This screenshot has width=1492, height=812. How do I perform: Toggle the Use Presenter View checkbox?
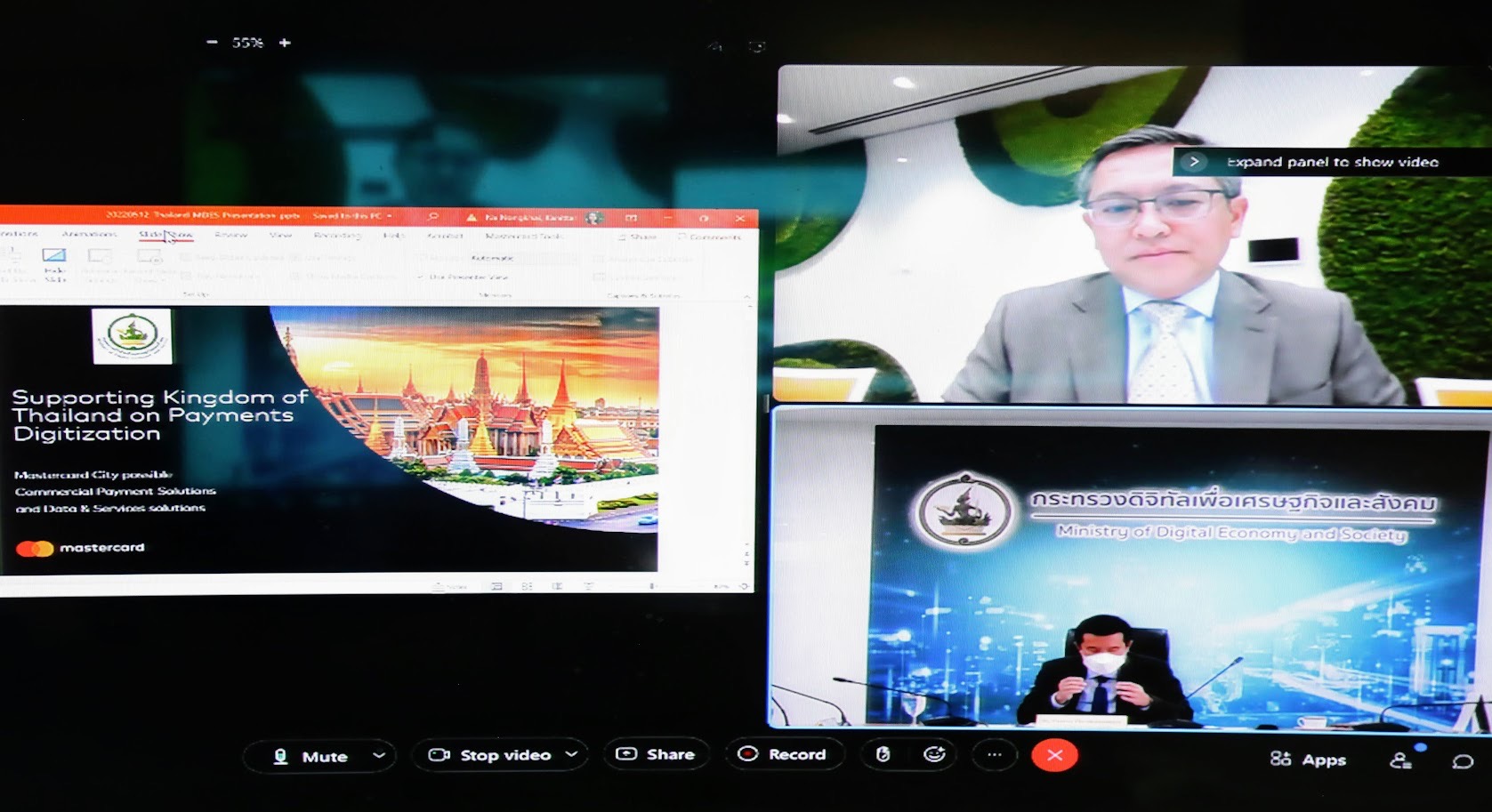click(x=421, y=277)
